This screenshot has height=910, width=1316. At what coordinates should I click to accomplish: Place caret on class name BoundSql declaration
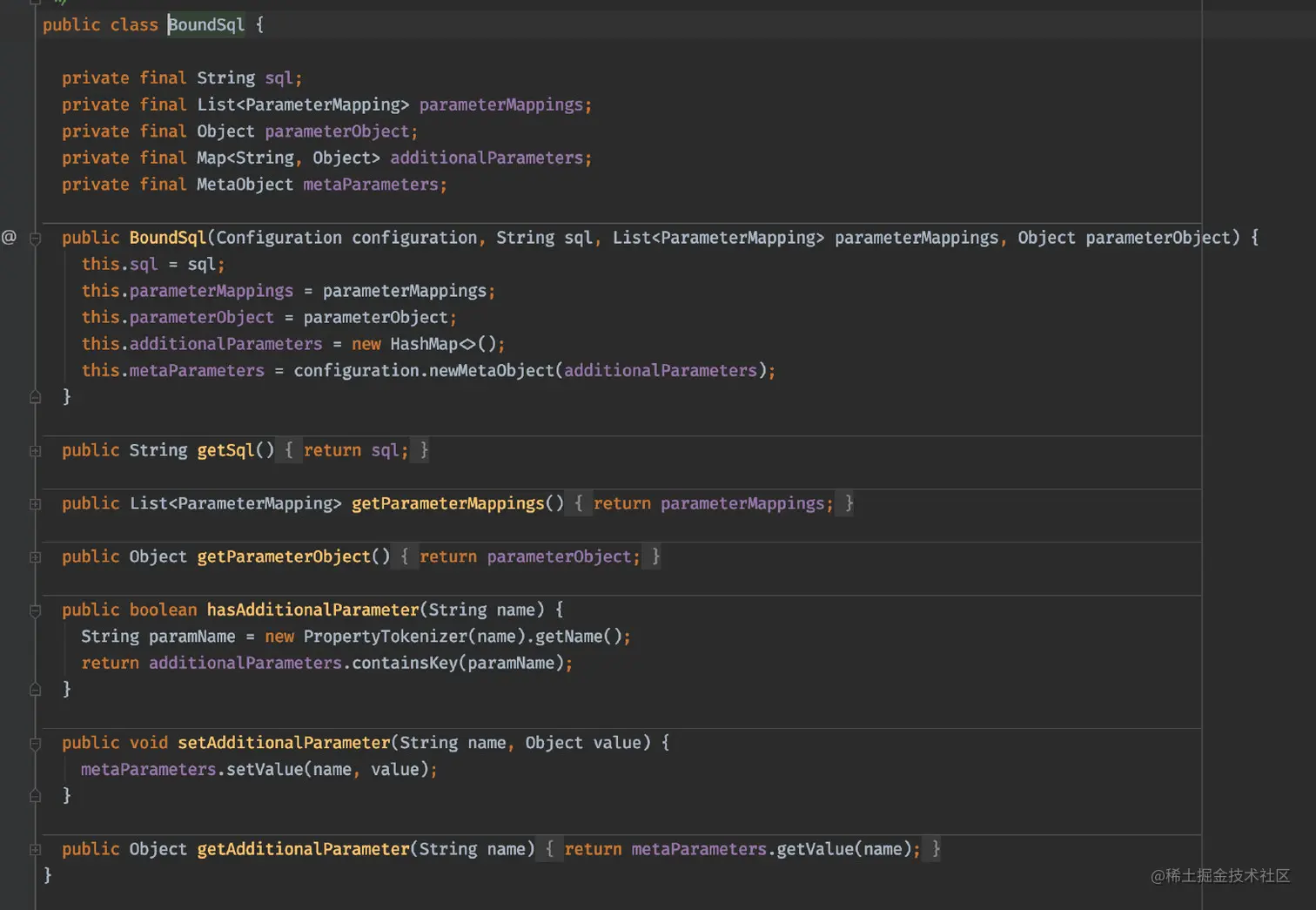click(206, 24)
